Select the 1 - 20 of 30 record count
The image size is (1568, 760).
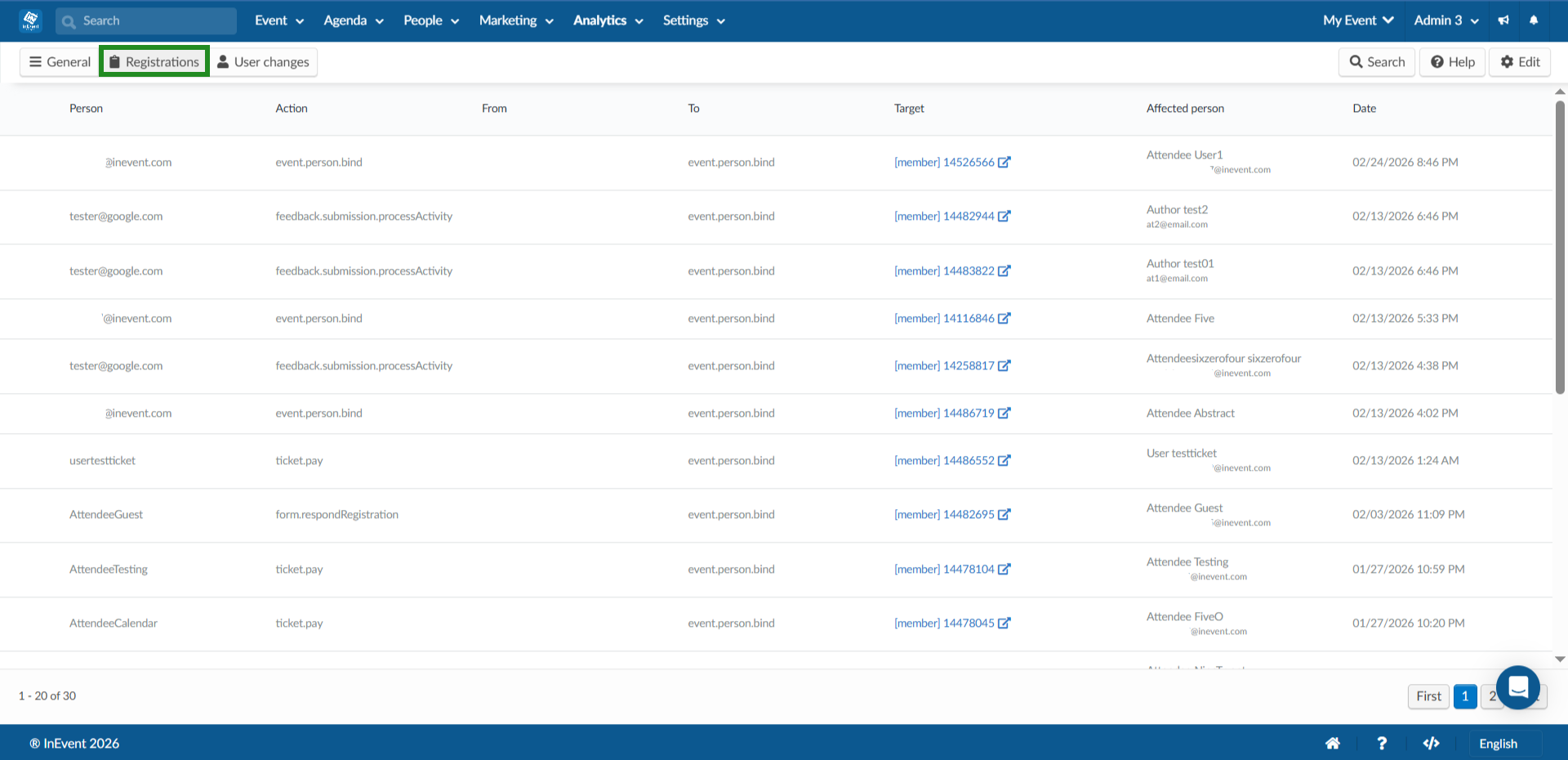click(x=47, y=695)
